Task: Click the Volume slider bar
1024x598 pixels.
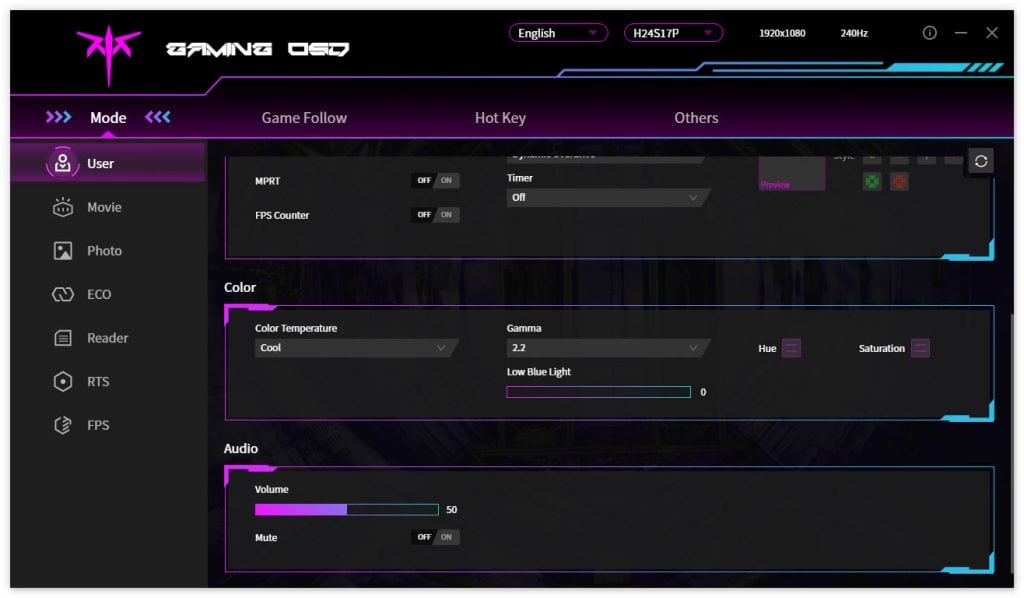Action: point(346,510)
